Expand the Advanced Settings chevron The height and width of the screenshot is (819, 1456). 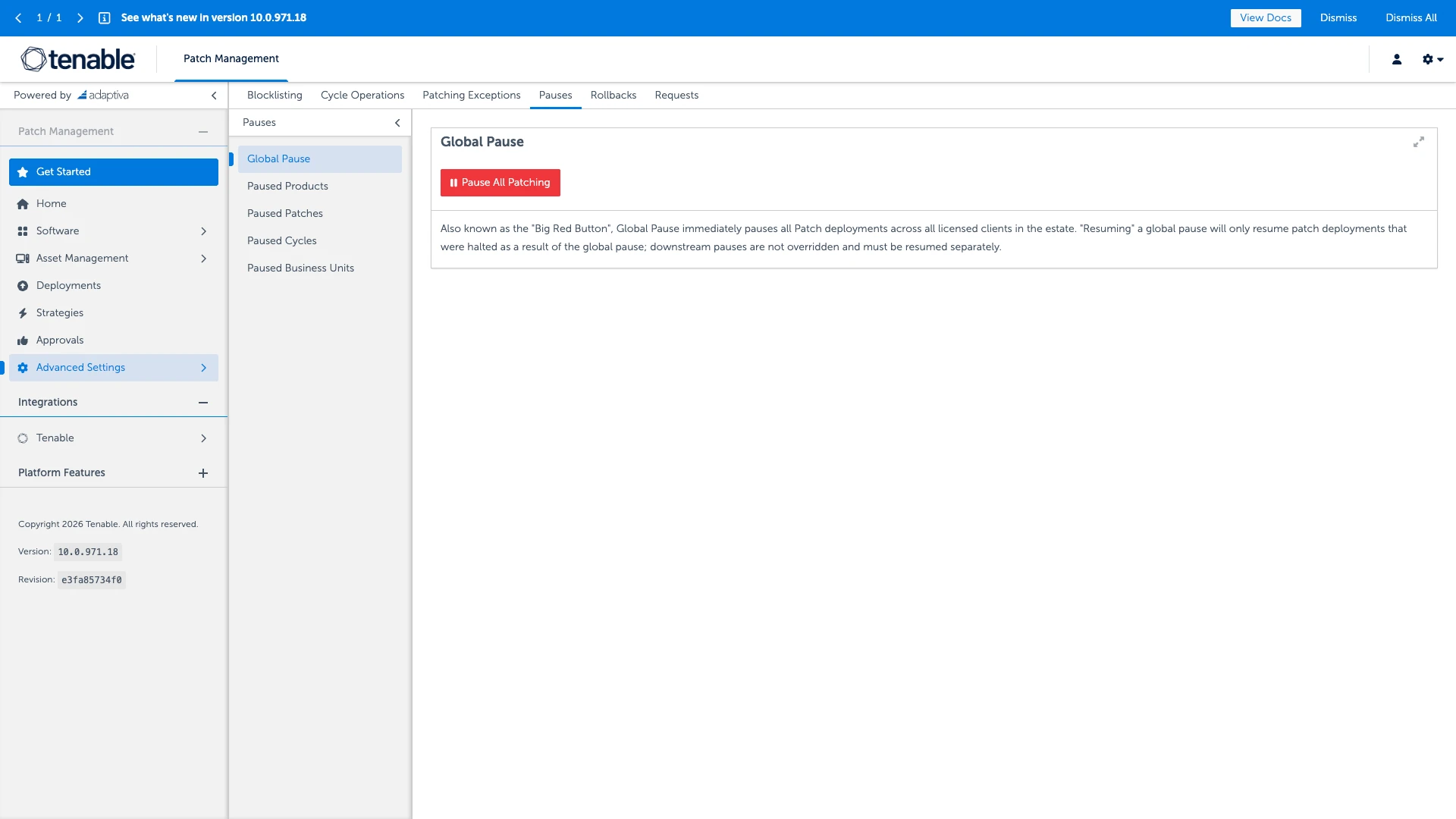coord(203,368)
